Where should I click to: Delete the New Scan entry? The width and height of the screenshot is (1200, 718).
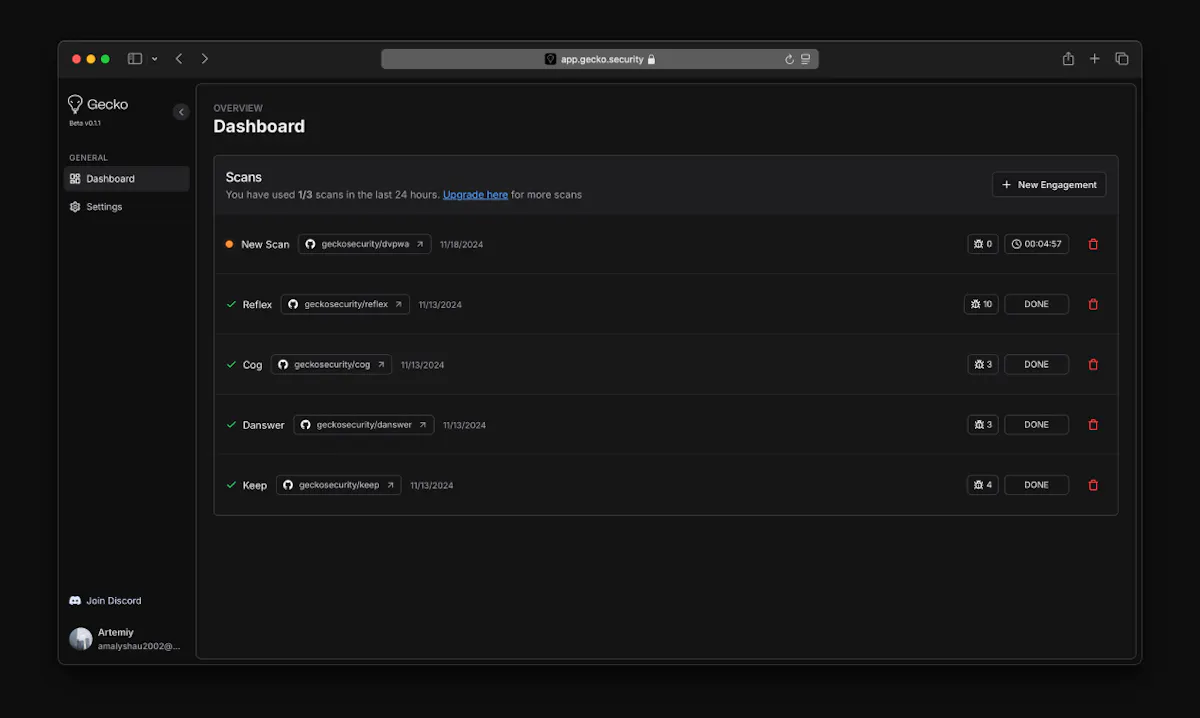point(1093,244)
